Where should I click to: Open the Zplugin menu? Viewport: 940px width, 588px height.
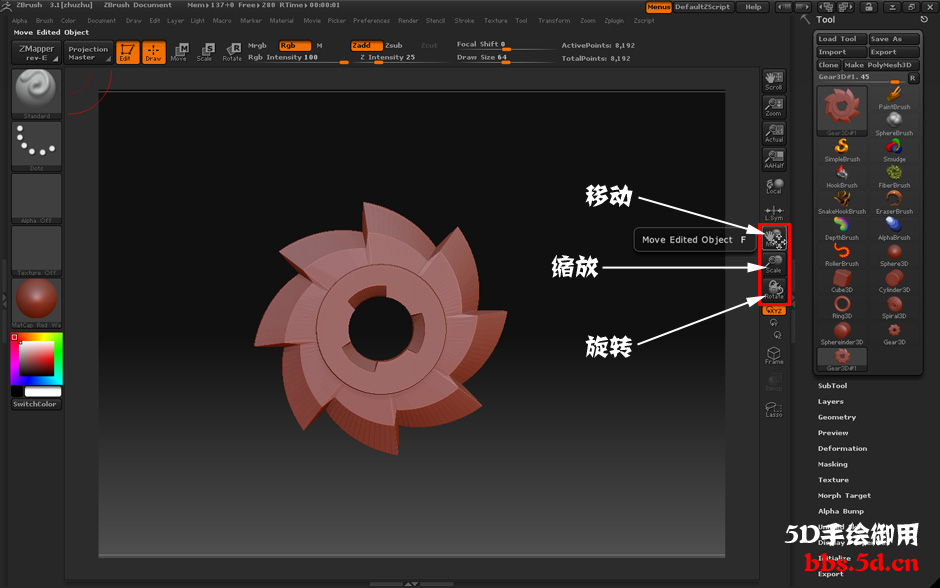[x=614, y=20]
